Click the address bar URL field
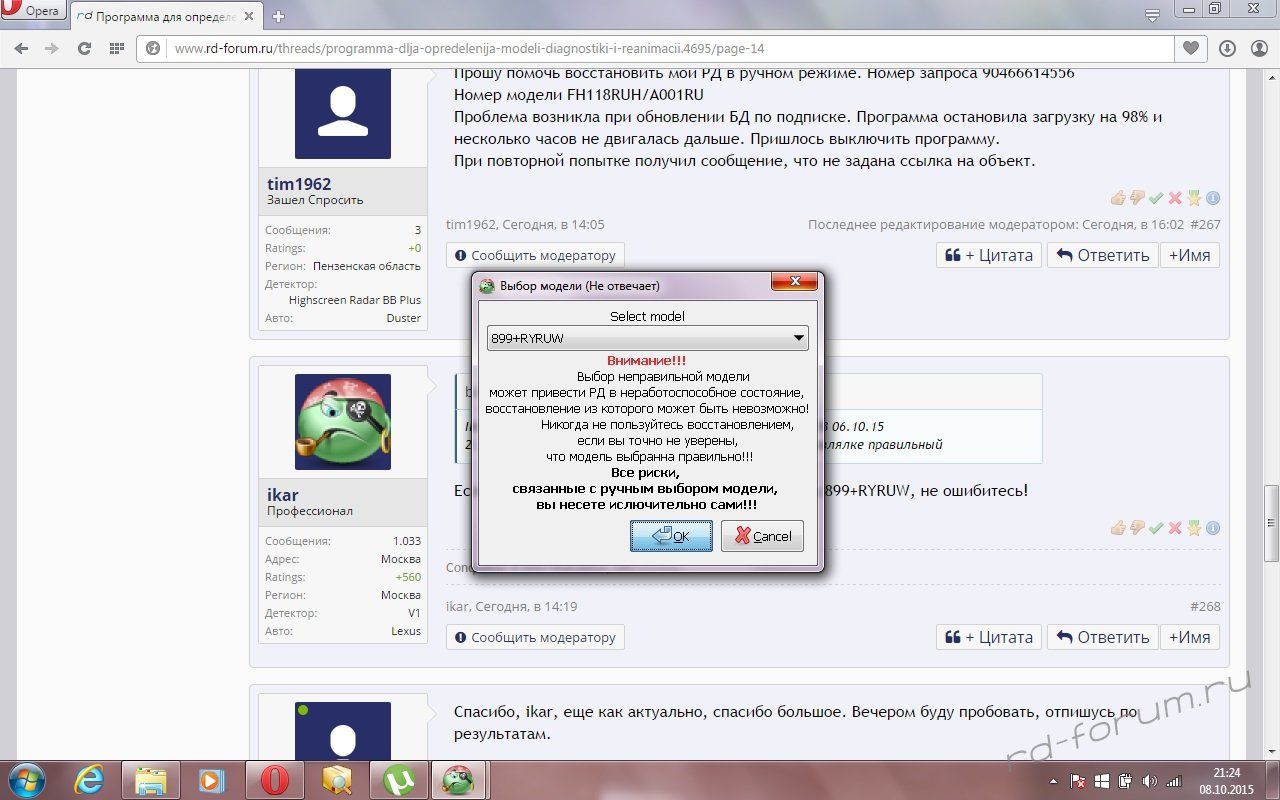 pyautogui.click(x=660, y=48)
